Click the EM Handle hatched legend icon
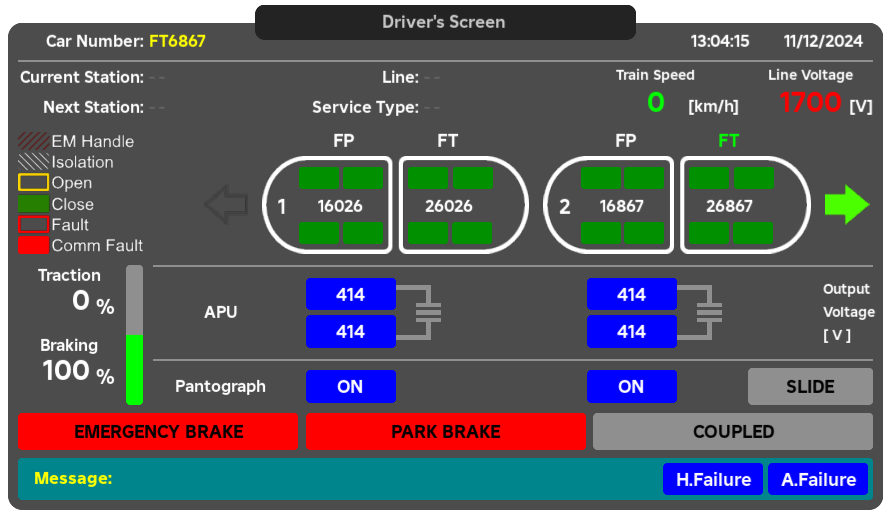887x514 pixels. click(33, 141)
